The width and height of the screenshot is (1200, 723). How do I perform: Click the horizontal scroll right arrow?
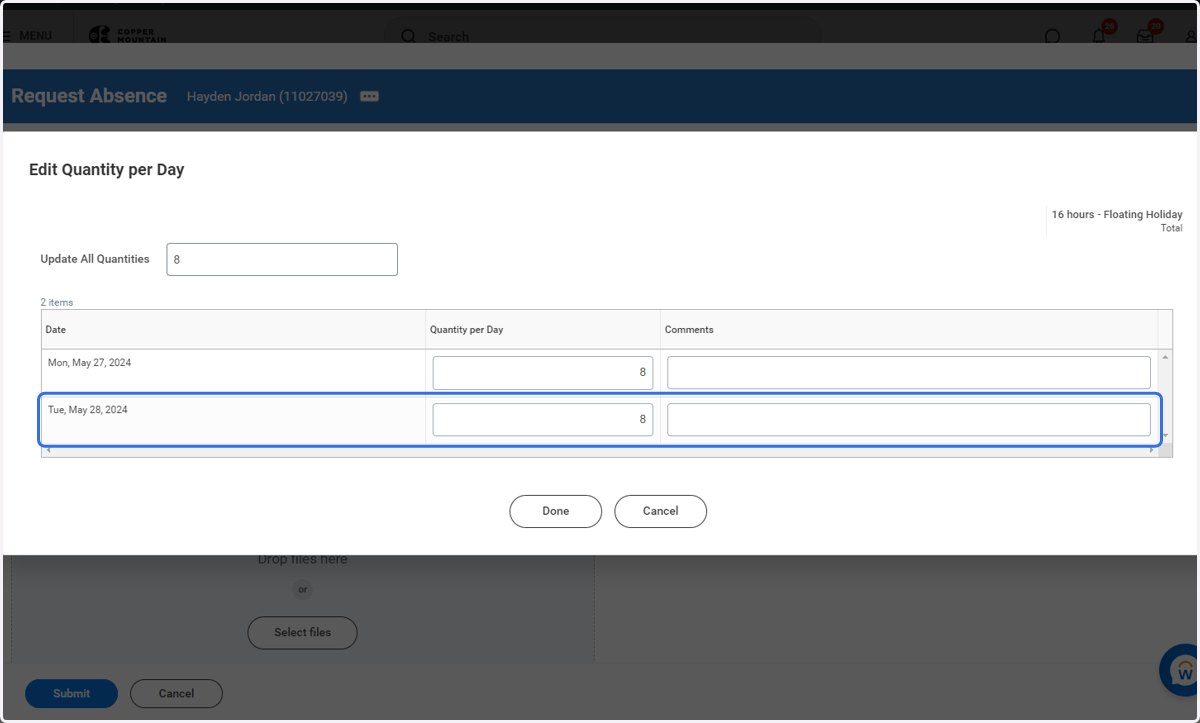point(1152,451)
